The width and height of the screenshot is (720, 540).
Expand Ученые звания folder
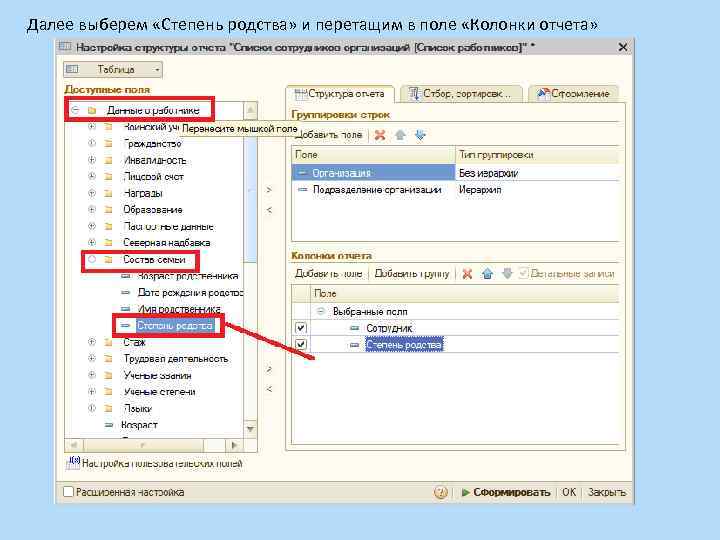point(92,375)
